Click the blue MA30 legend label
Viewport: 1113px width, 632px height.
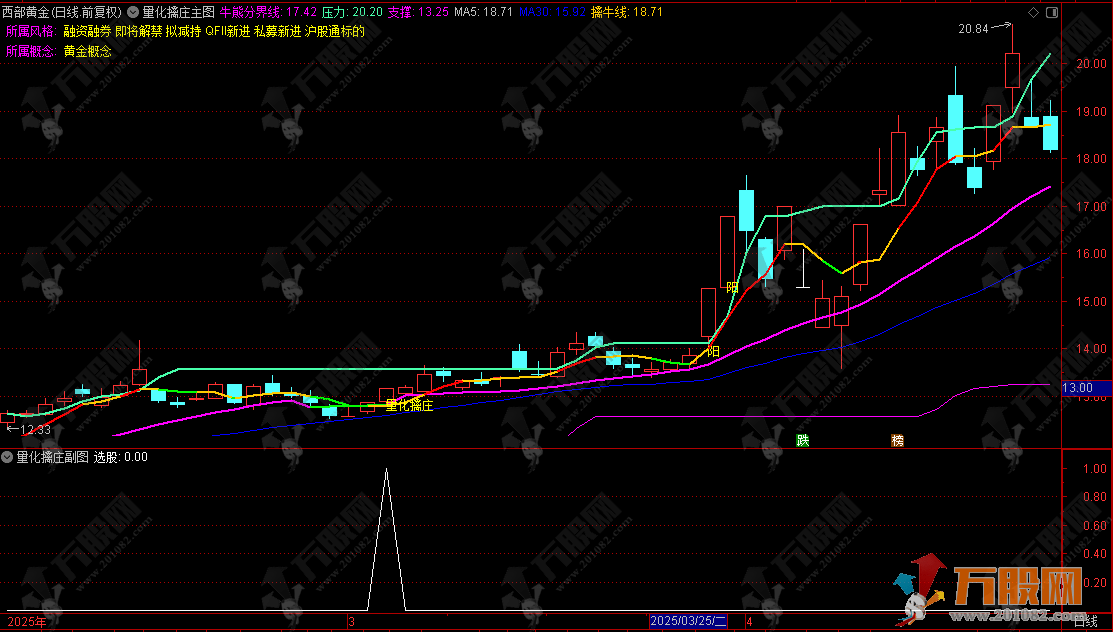point(534,13)
